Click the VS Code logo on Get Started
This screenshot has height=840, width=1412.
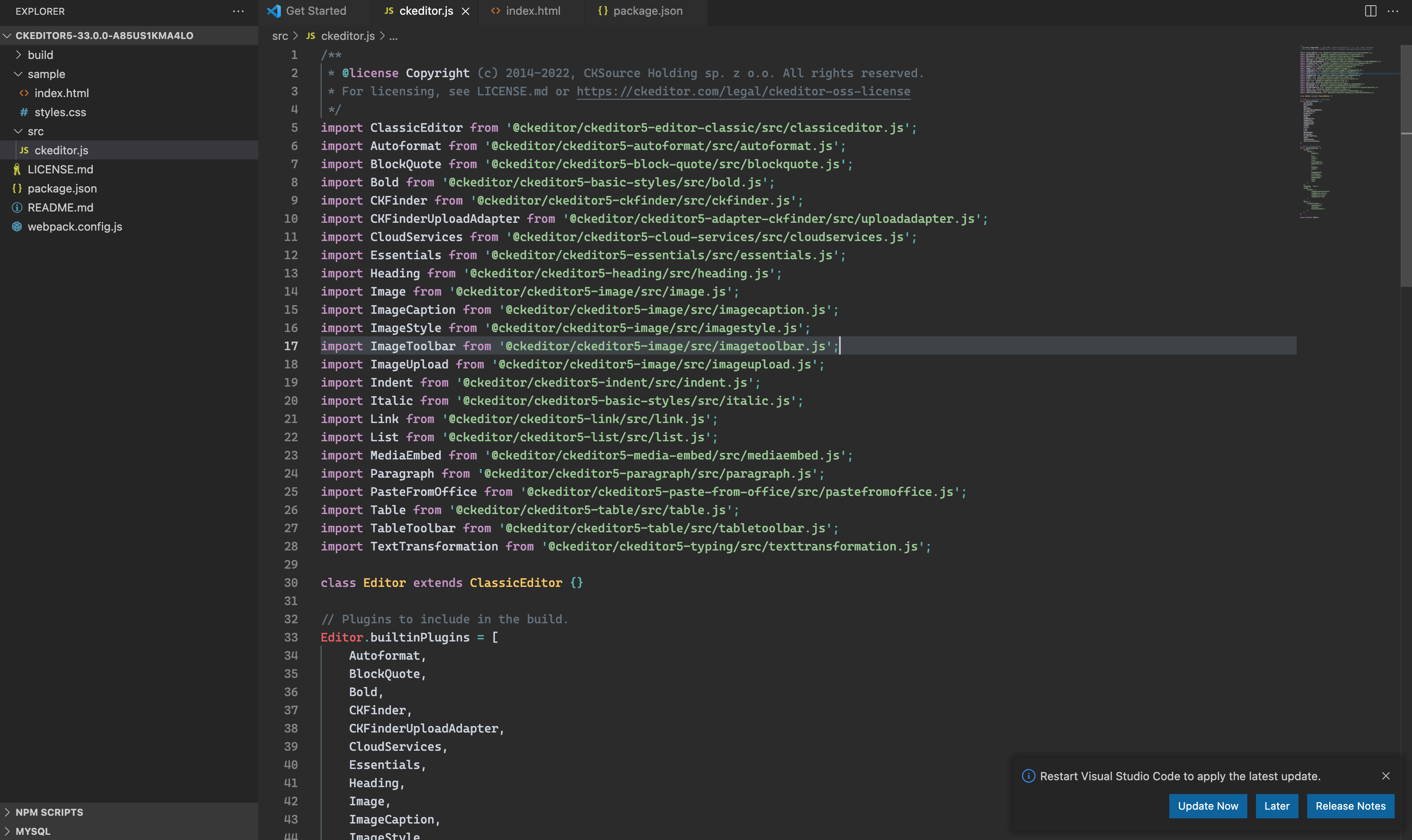pyautogui.click(x=274, y=11)
